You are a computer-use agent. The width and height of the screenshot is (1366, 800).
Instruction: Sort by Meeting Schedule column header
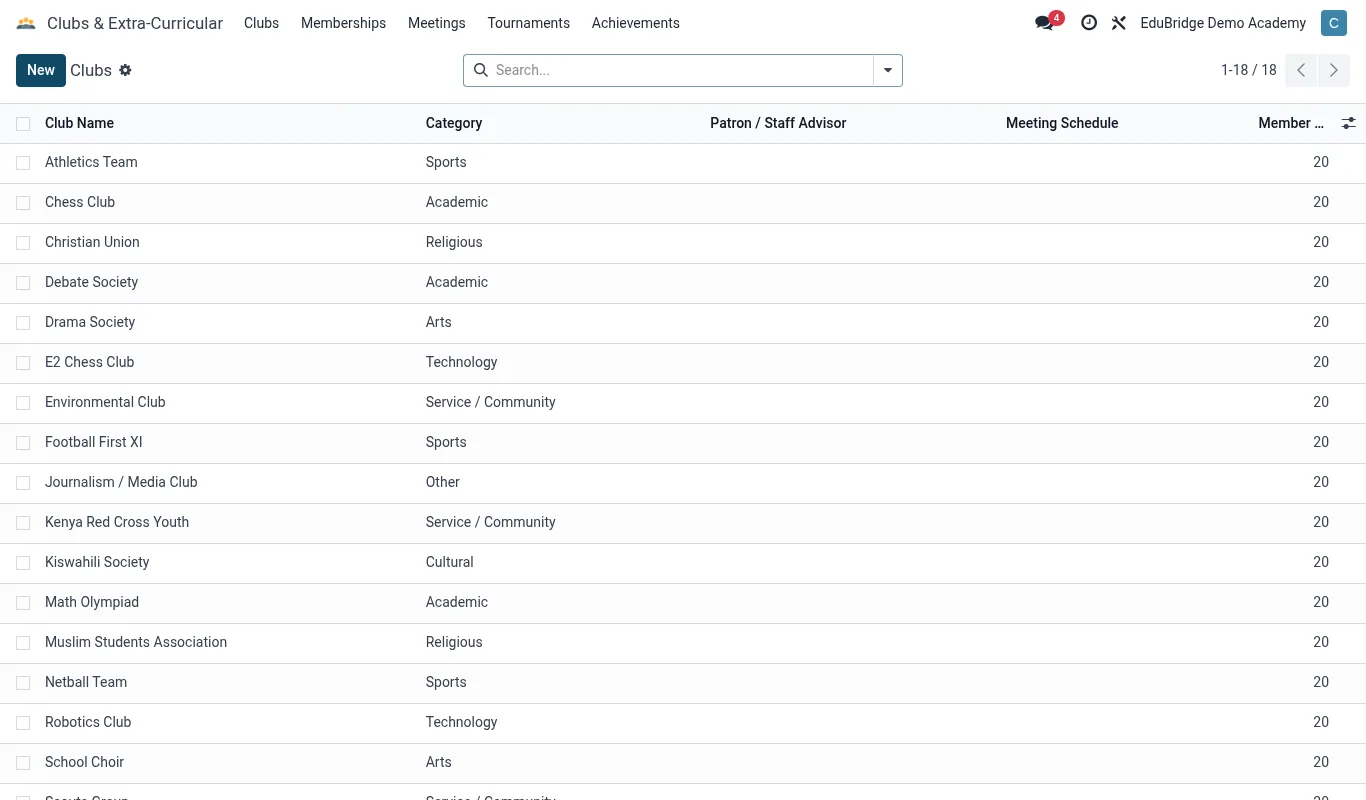click(1062, 123)
